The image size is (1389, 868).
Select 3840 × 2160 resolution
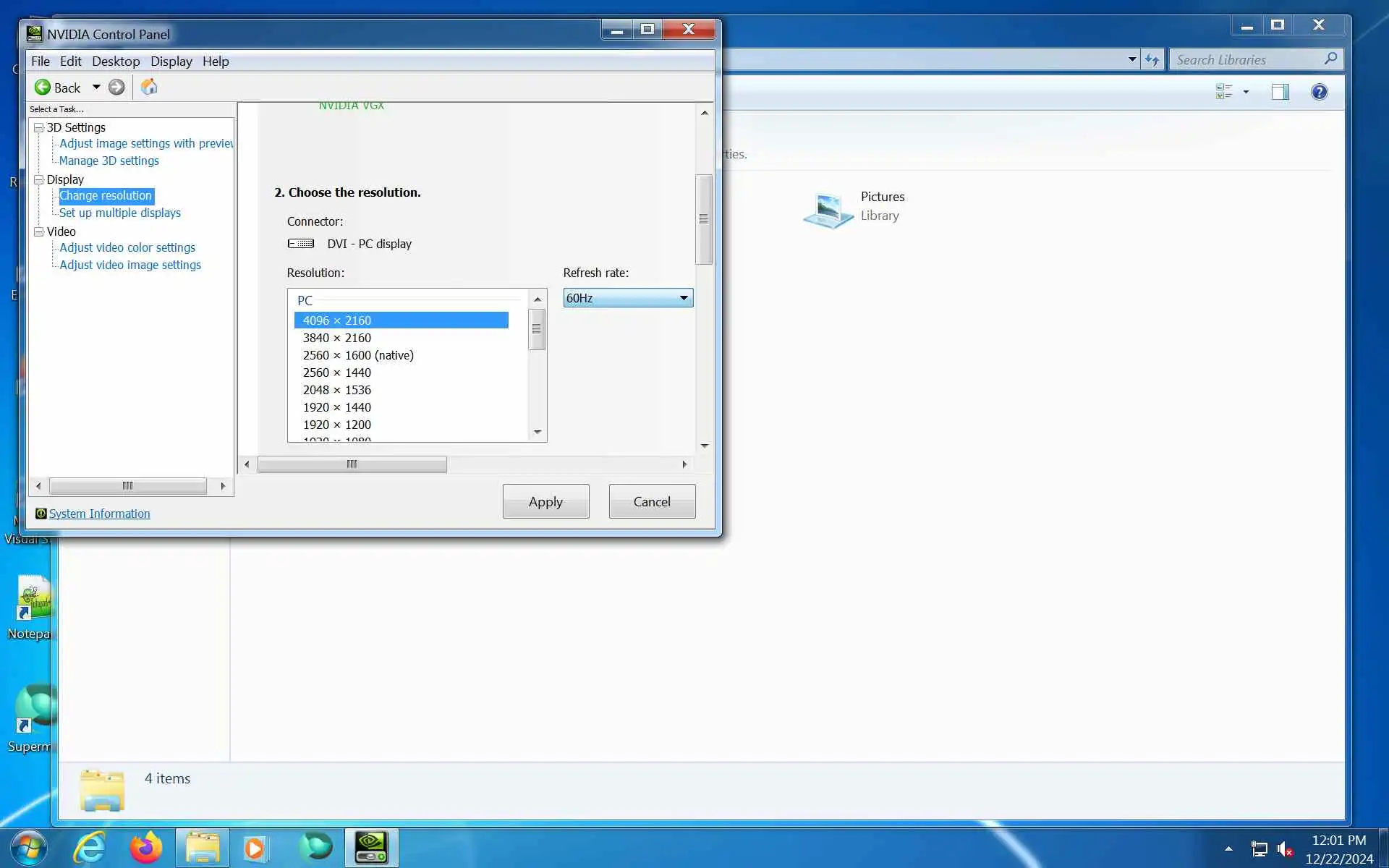tap(337, 338)
